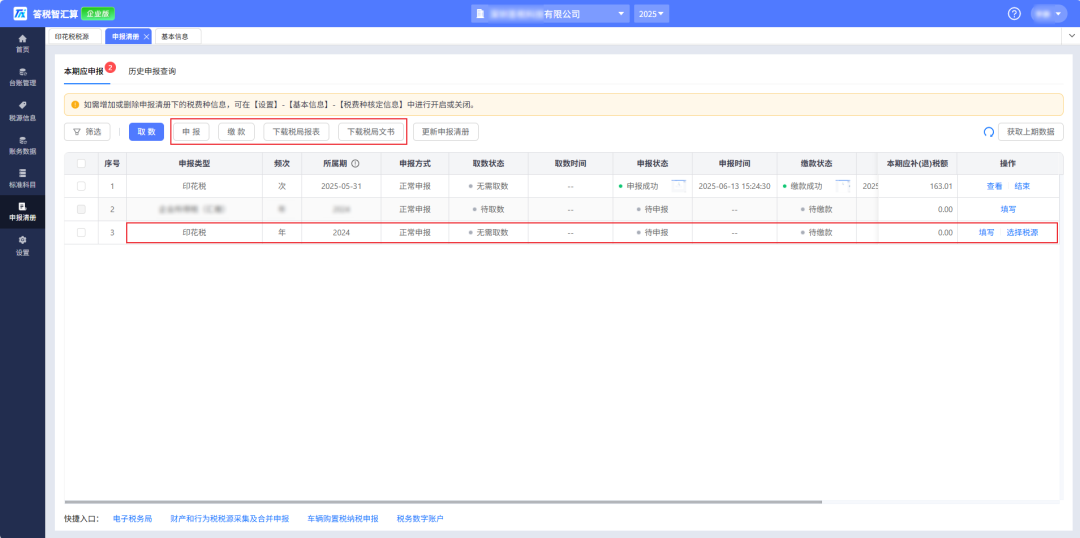Click the help question mark icon
This screenshot has width=1080, height=538.
[x=1014, y=14]
